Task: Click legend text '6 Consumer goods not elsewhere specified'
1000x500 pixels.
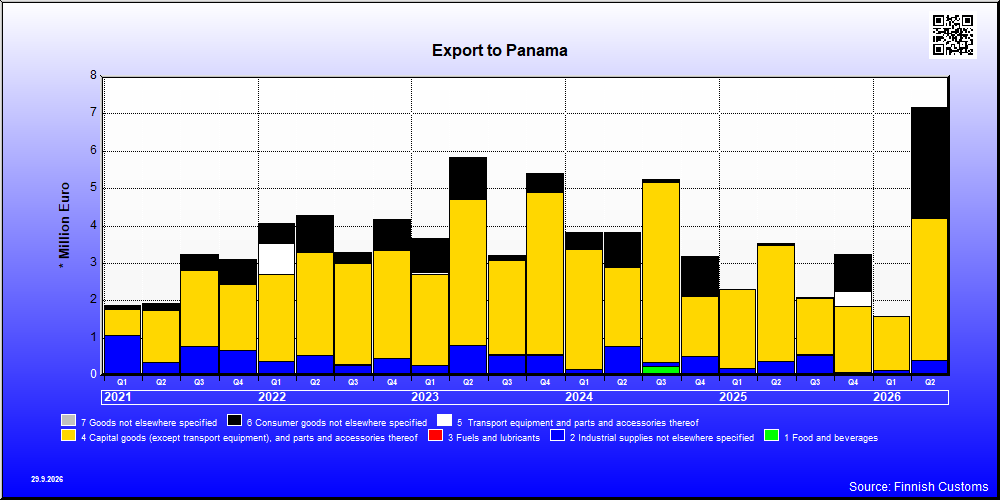Action: (x=337, y=422)
